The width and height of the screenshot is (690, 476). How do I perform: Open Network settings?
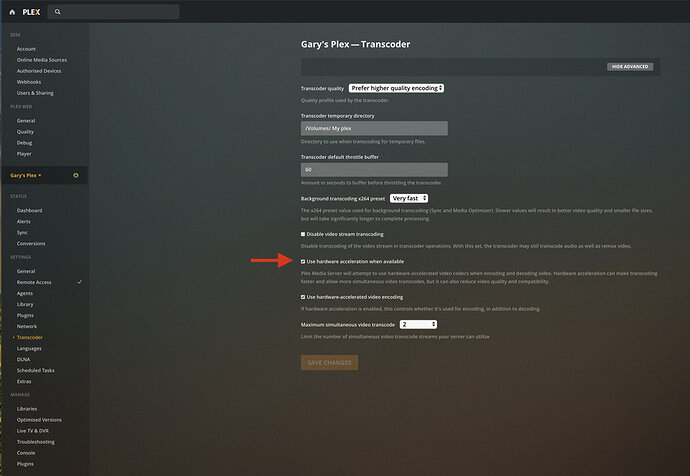(27, 326)
